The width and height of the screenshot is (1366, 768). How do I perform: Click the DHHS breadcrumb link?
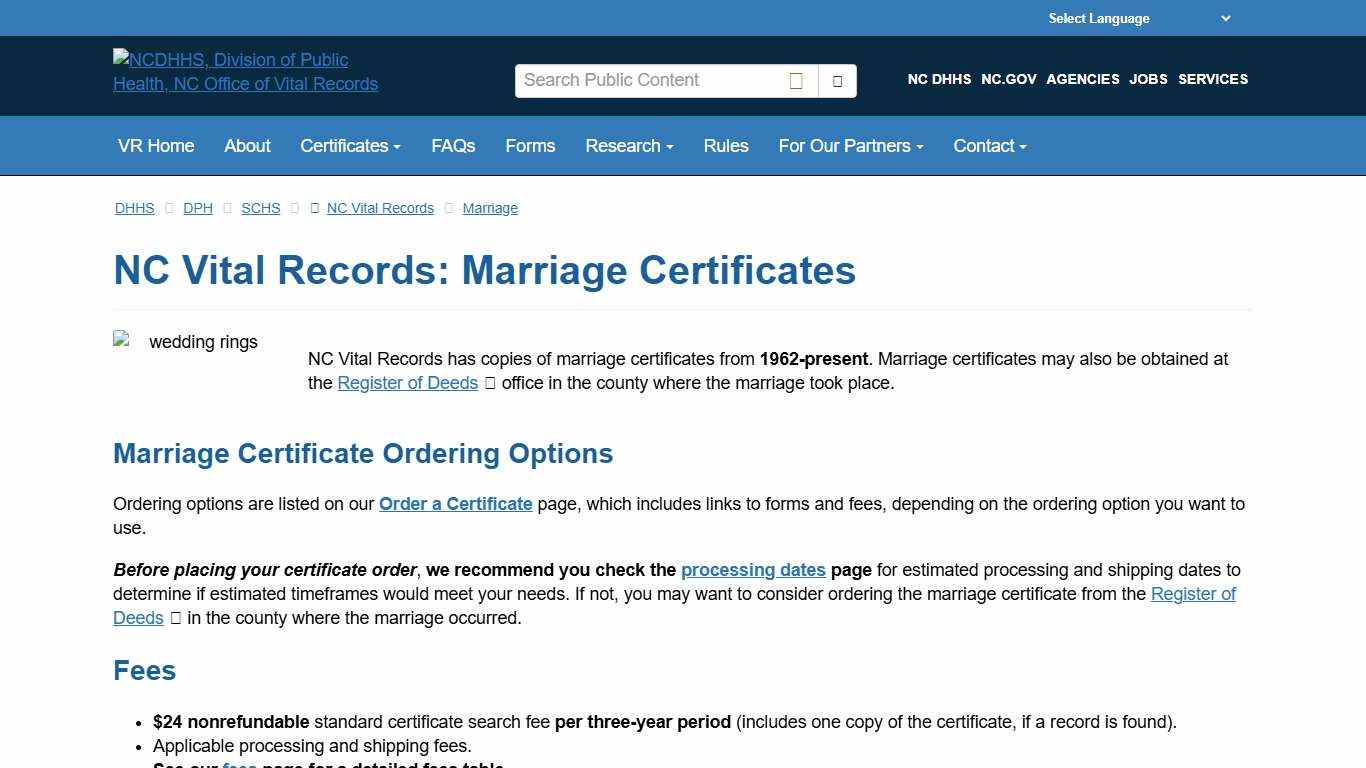[x=134, y=208]
